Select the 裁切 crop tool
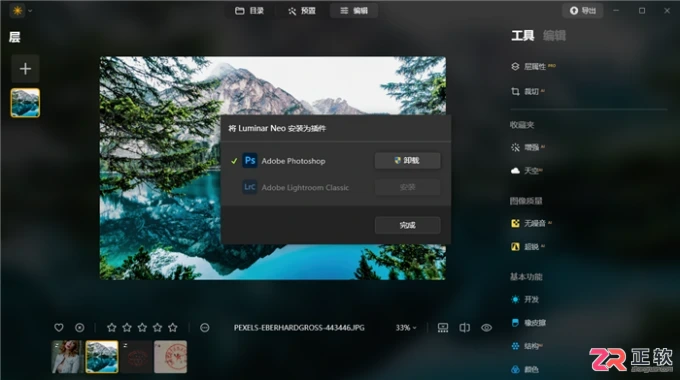 (x=528, y=92)
